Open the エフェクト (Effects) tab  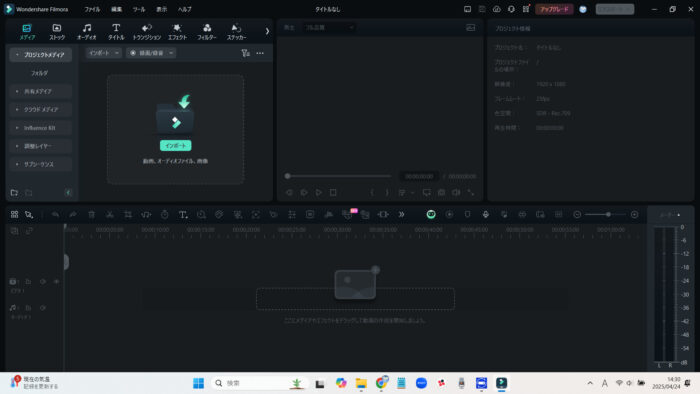(177, 32)
